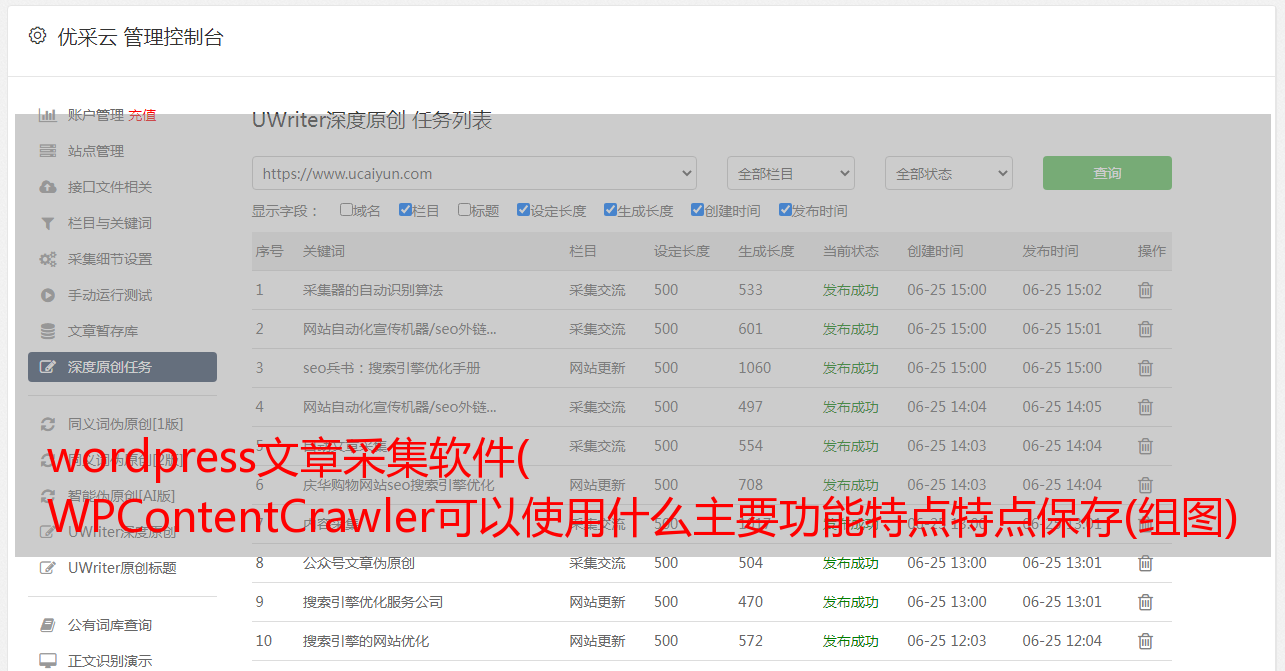This screenshot has width=1285, height=671.
Task: Click the chart icon for 账户管理
Action: [x=47, y=115]
